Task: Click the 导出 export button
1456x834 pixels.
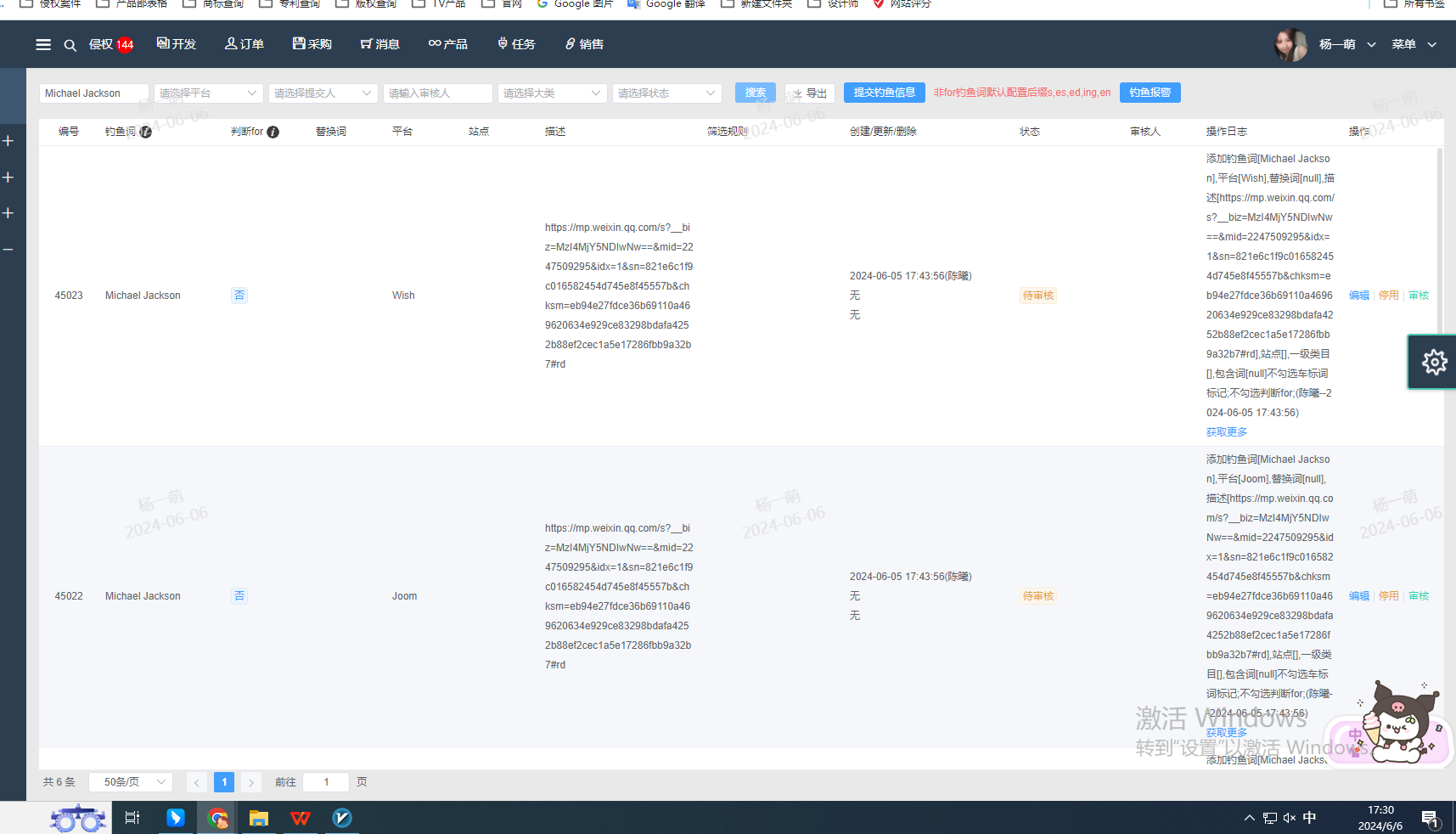Action: click(x=810, y=93)
